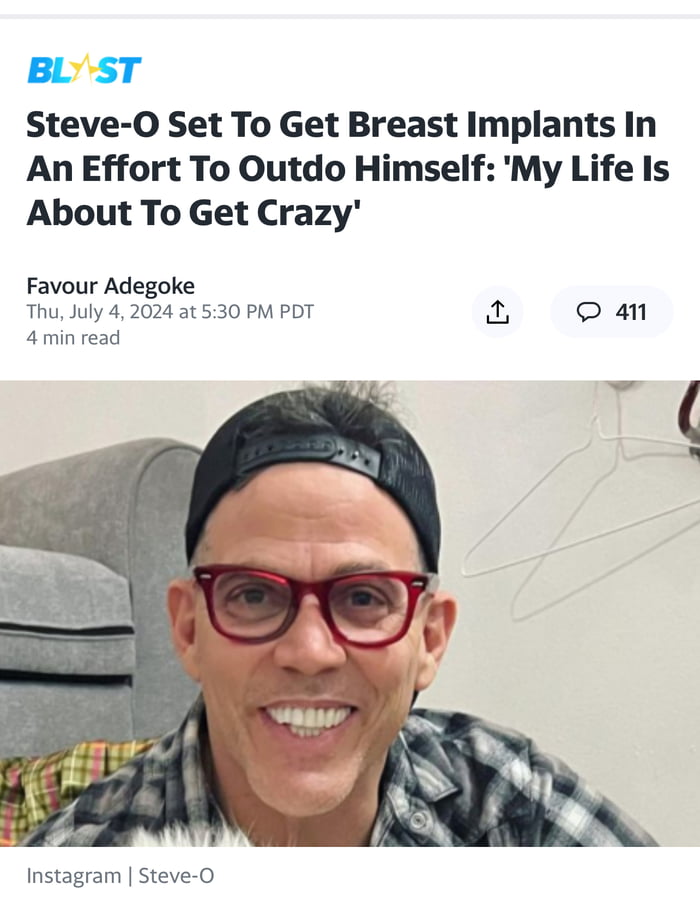Select the yellow star in Blast logo
This screenshot has width=700, height=914.
pyautogui.click(x=85, y=68)
